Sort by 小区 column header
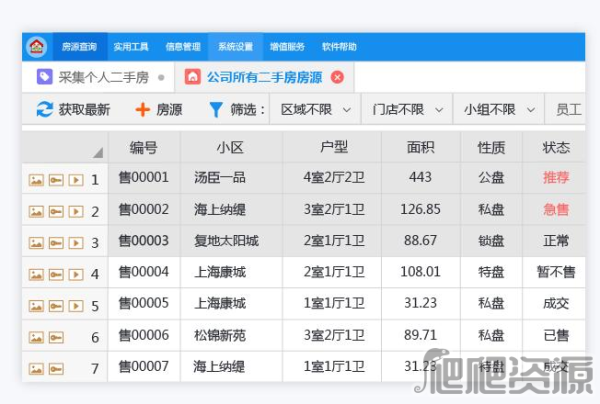600x404 pixels. tap(231, 147)
